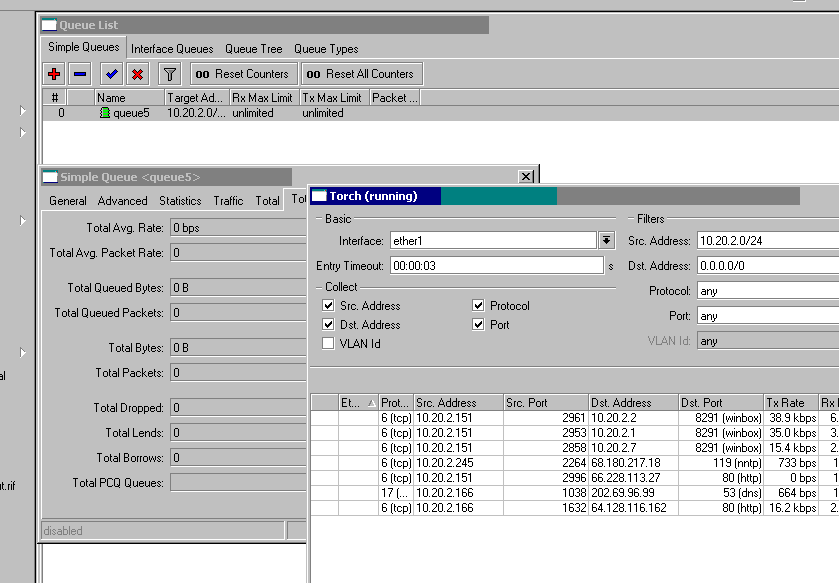
Task: Click the Total Dropped value field
Action: (239, 408)
